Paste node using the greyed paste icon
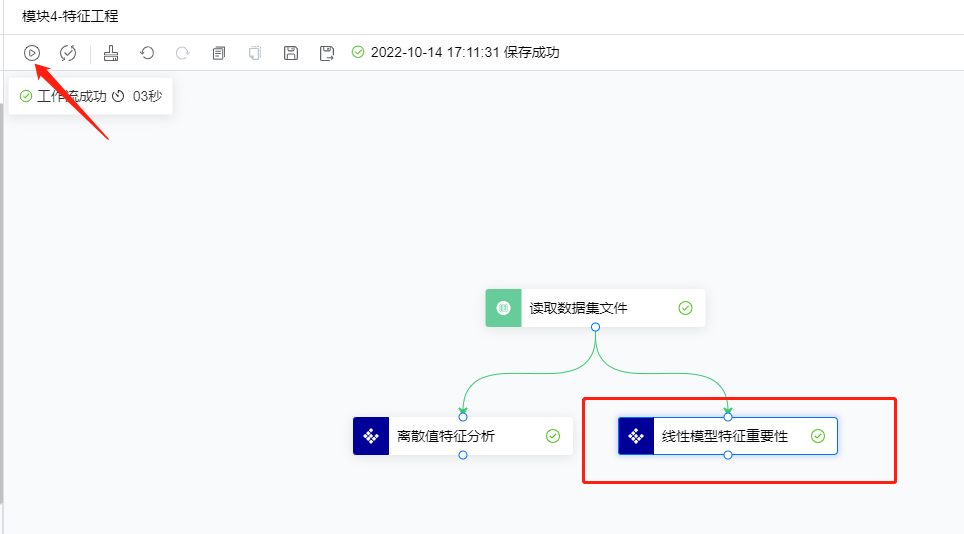964x534 pixels. click(x=255, y=53)
